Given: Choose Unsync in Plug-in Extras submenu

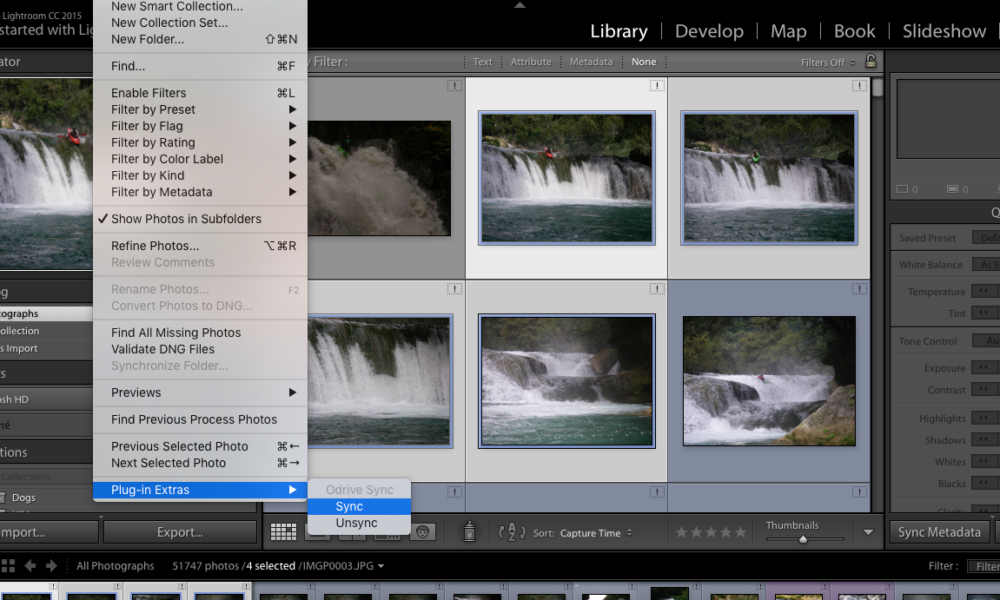Looking at the screenshot, I should pyautogui.click(x=359, y=523).
